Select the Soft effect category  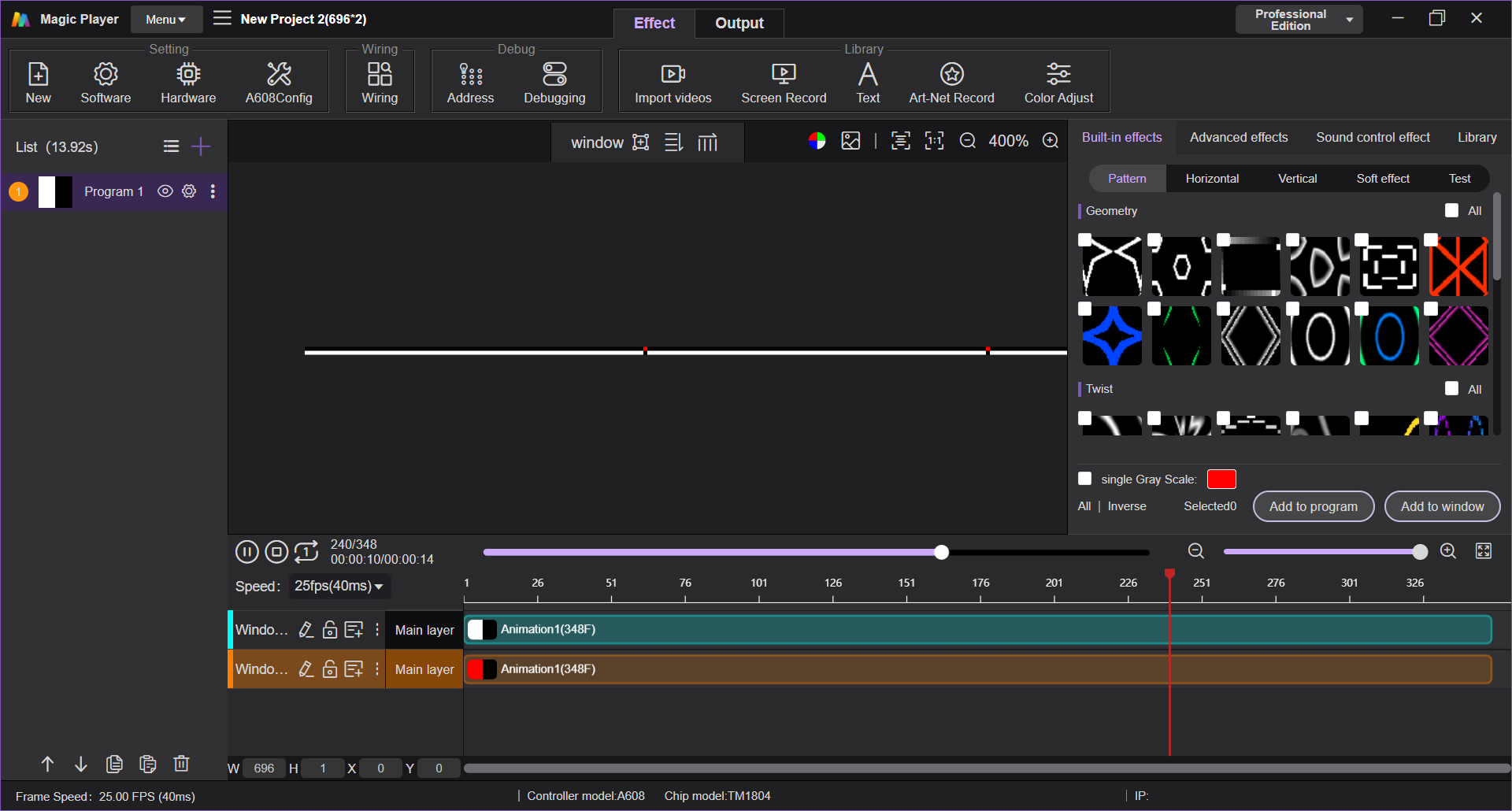pos(1383,179)
